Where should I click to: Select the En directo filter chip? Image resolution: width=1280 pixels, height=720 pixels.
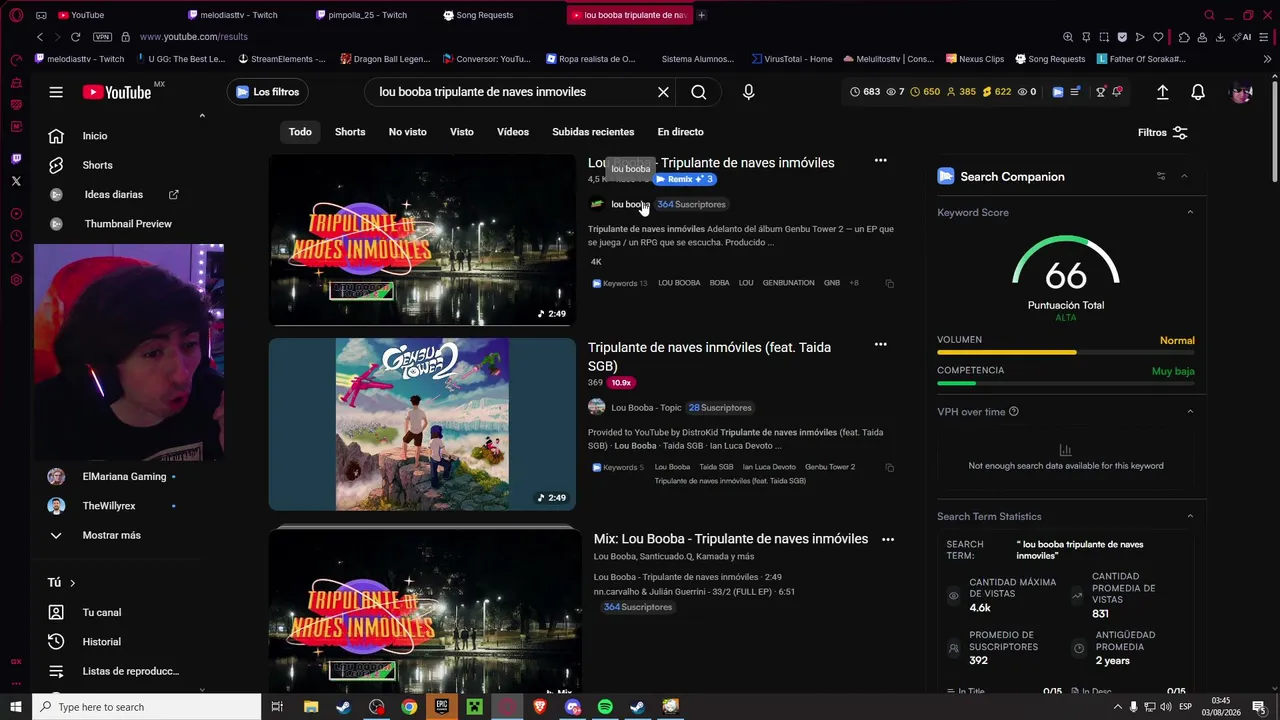[681, 132]
